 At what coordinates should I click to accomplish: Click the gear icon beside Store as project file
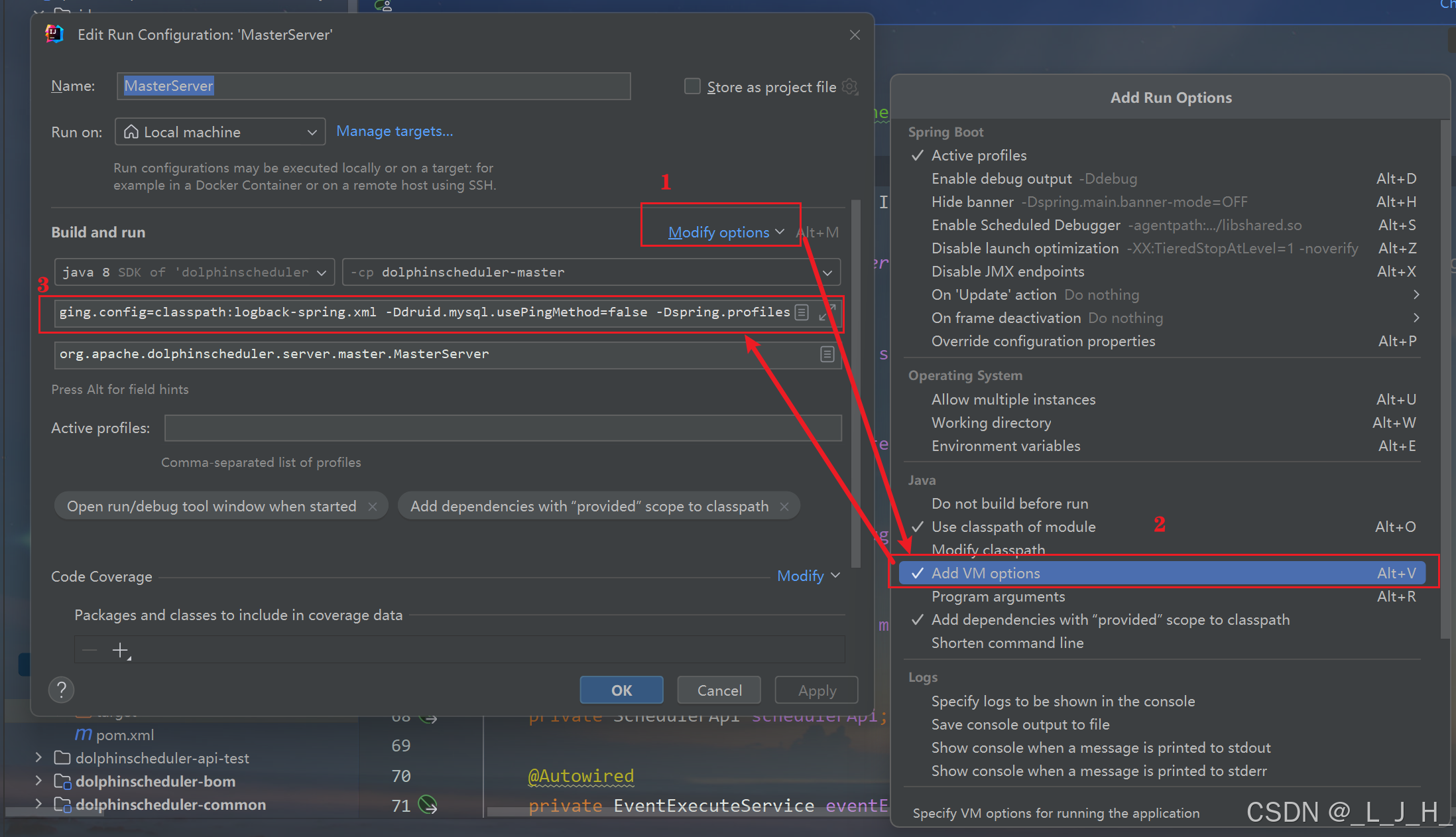click(849, 87)
